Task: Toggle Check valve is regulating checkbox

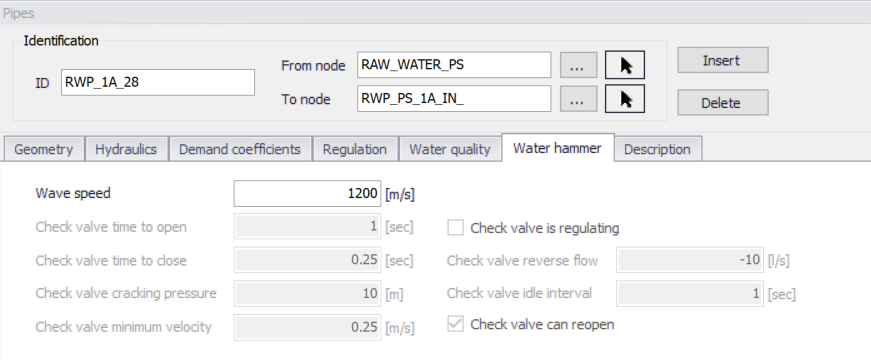Action: point(455,228)
